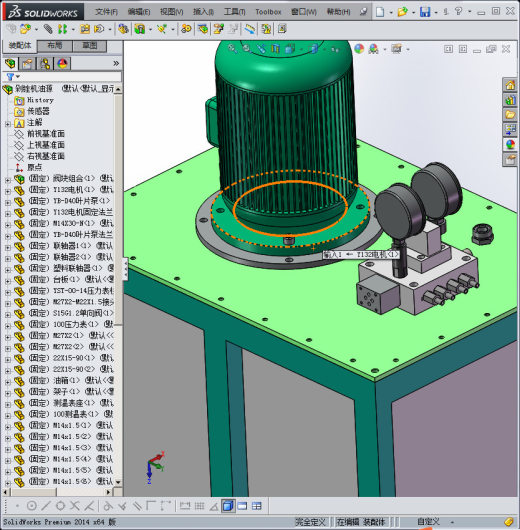This screenshot has width=520, height=530.
Task: Select the Help question mark icon
Action: (458, 11)
